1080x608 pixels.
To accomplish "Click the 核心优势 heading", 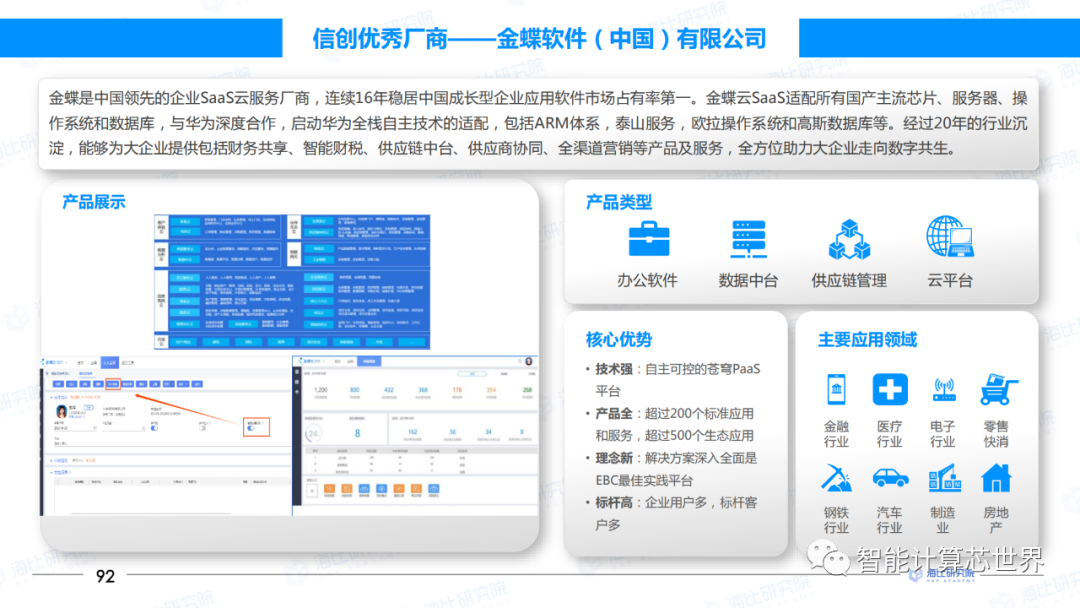I will pos(619,339).
